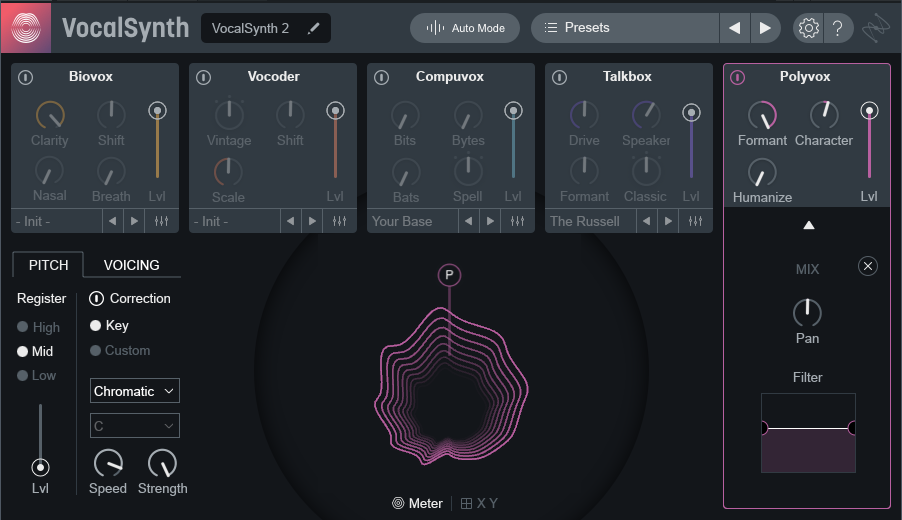The image size is (902, 520).
Task: Switch to the VOICING tab
Action: click(132, 265)
